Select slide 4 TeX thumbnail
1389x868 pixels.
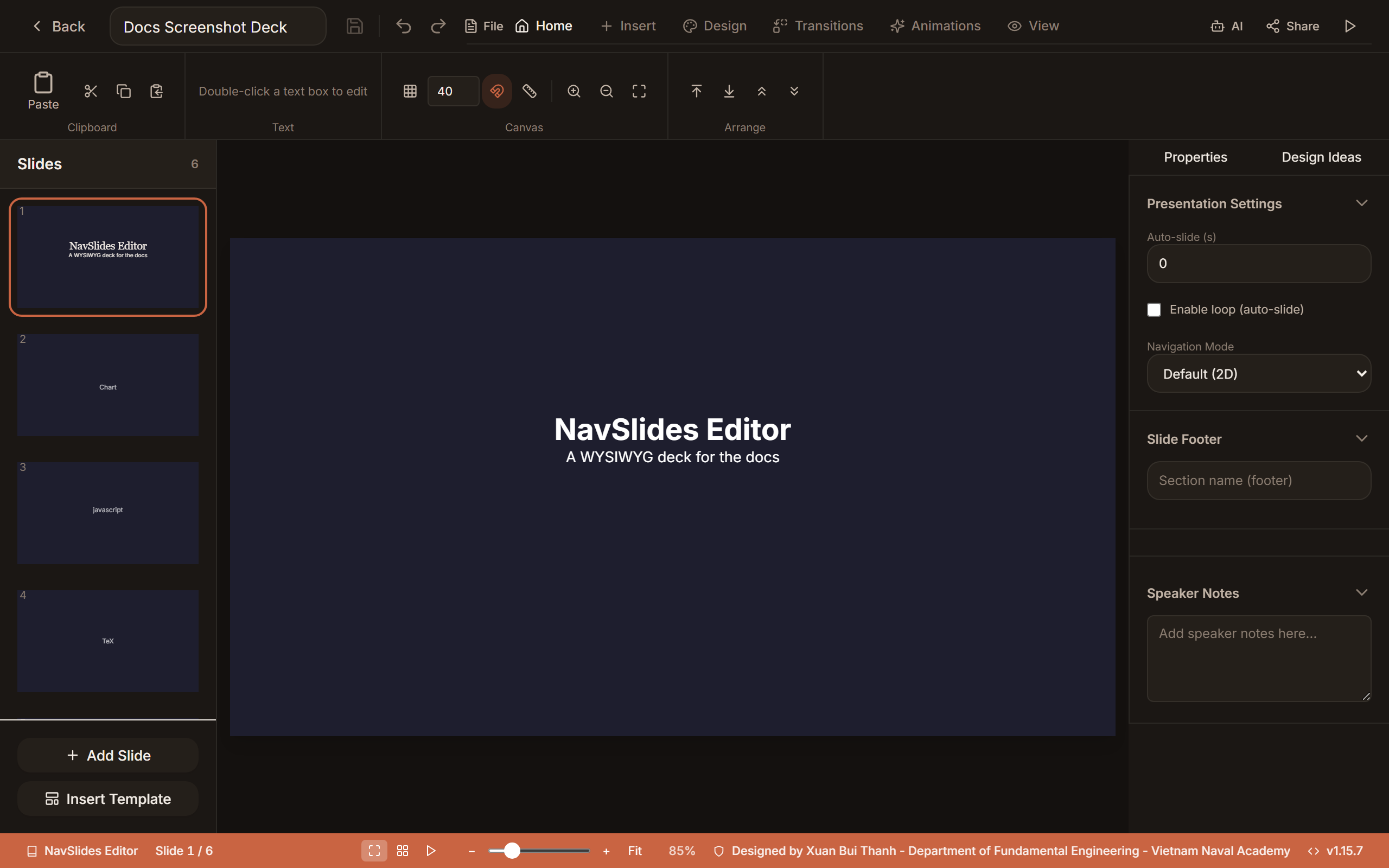[x=108, y=641]
